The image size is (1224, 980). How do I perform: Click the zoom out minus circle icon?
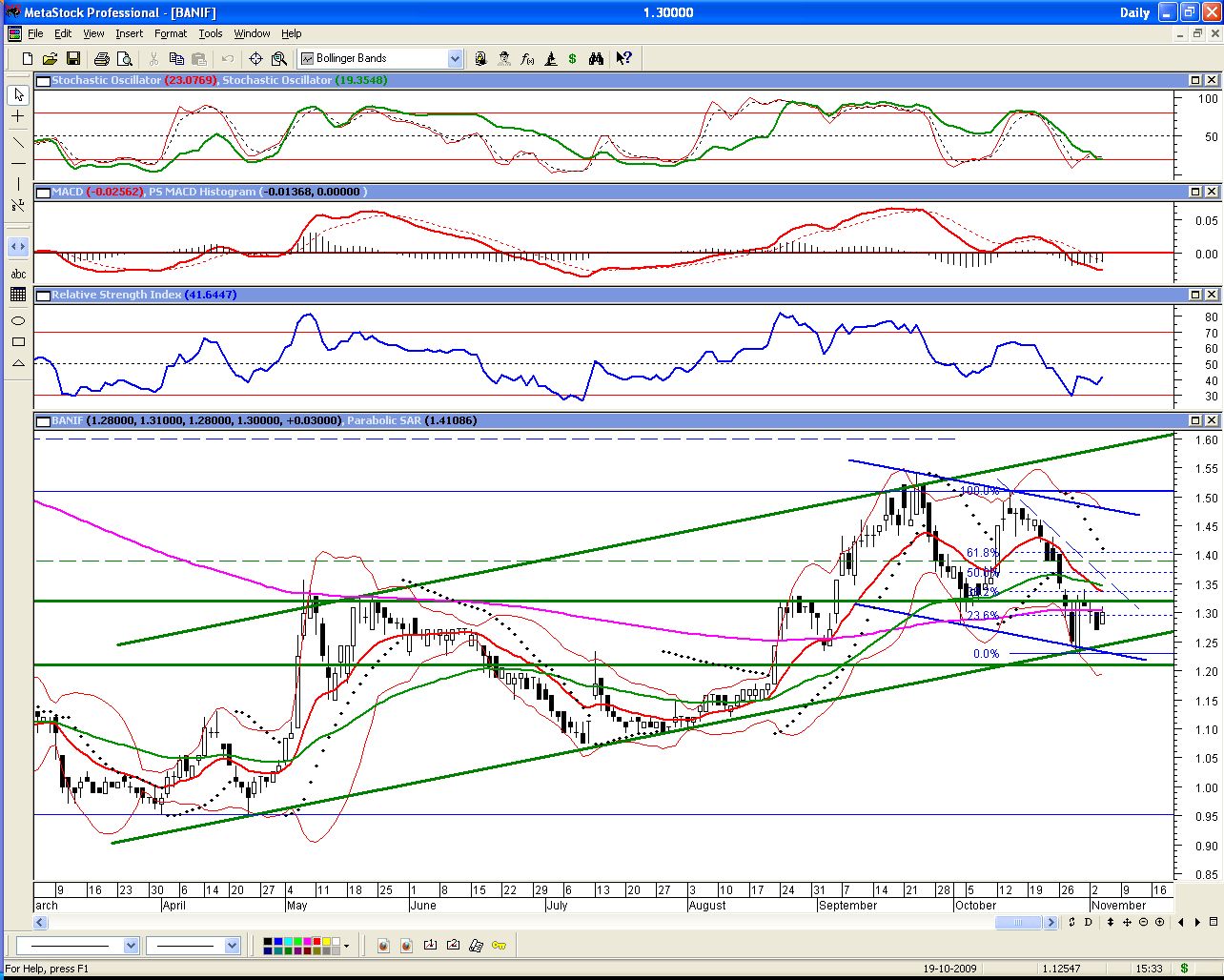click(1143, 922)
